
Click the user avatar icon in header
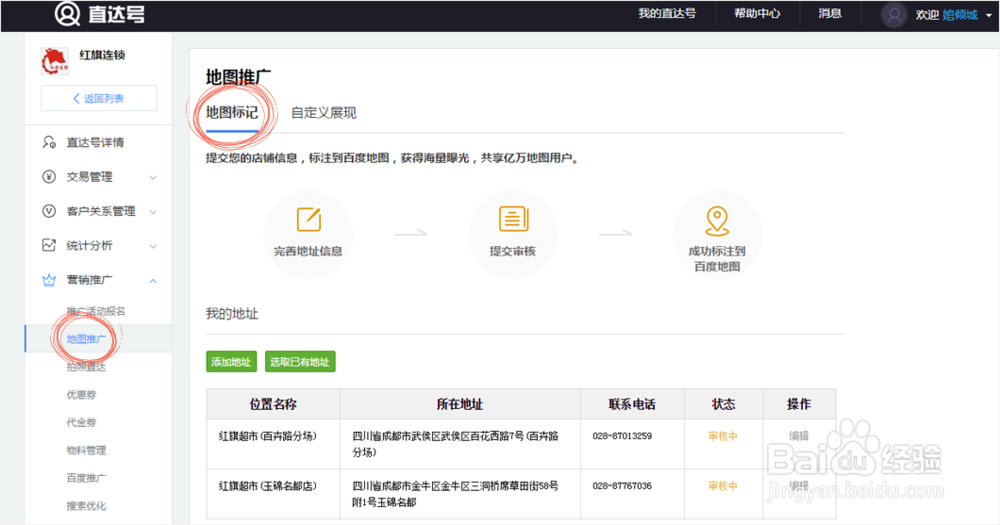point(894,15)
